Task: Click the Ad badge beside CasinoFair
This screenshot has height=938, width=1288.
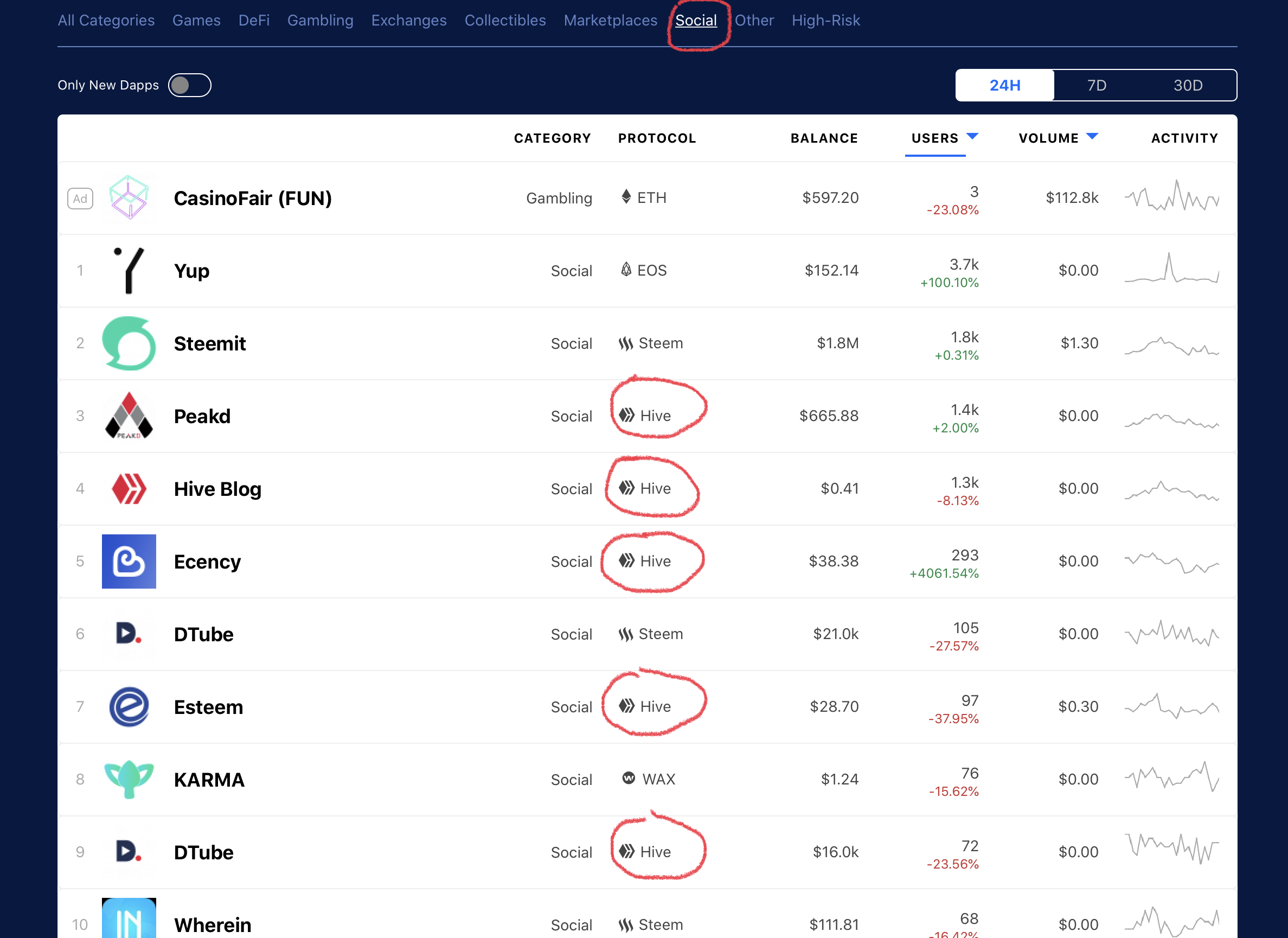Action: click(80, 198)
